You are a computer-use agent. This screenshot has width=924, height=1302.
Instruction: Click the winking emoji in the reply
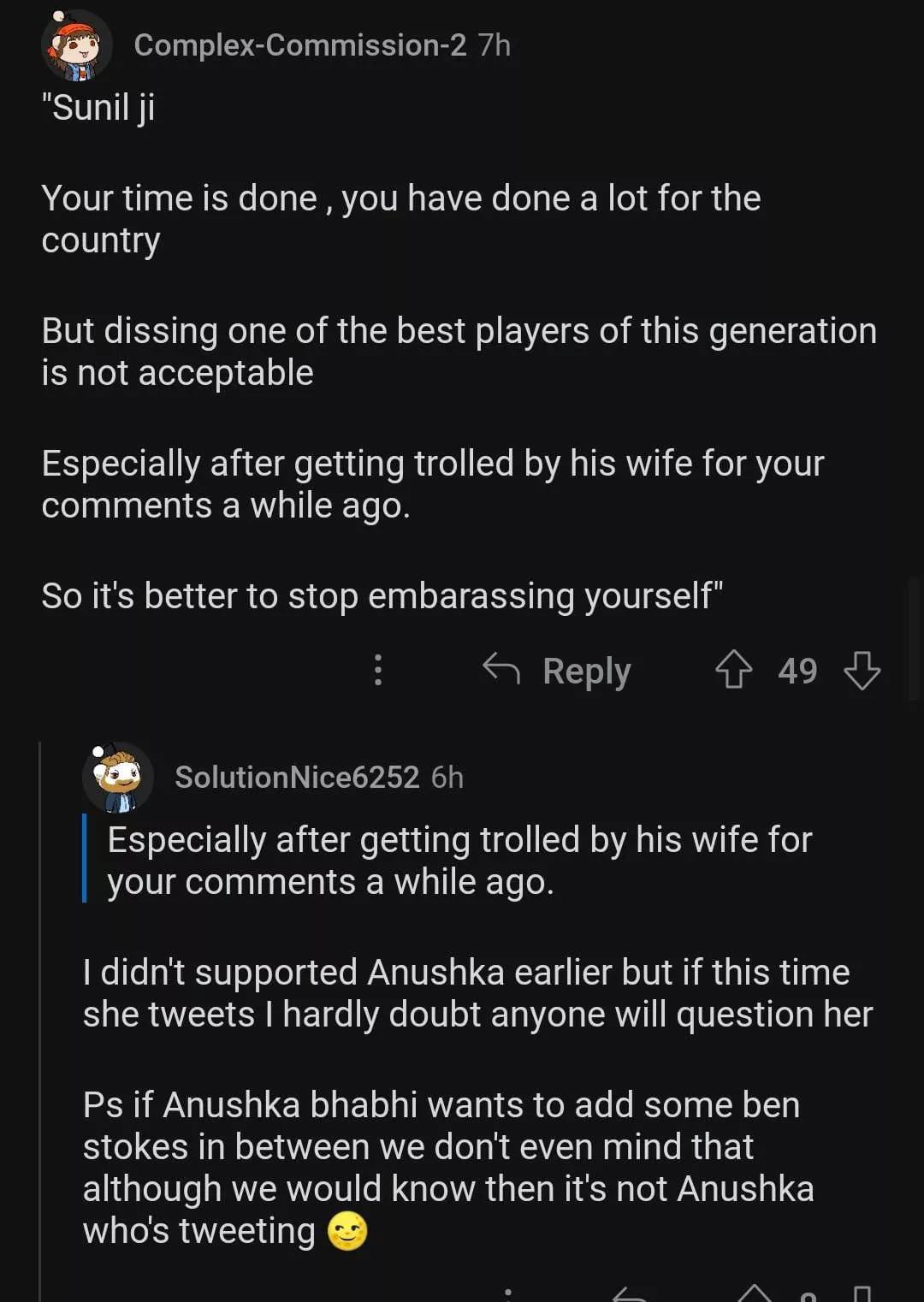click(347, 1232)
